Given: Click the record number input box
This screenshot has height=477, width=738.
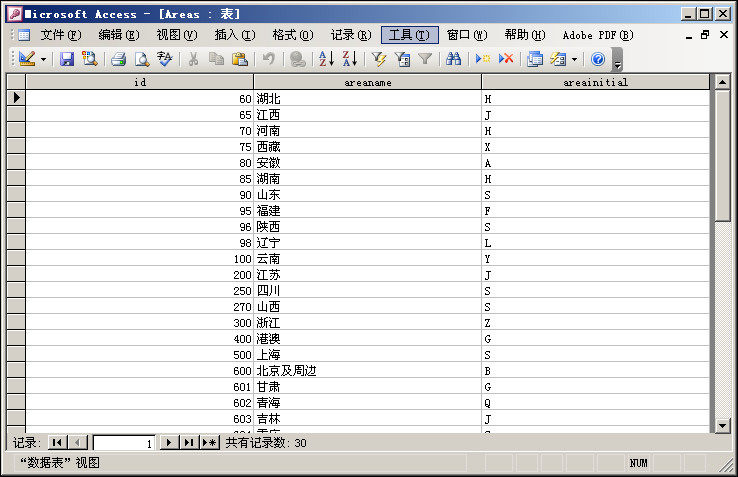Looking at the screenshot, I should click(124, 443).
